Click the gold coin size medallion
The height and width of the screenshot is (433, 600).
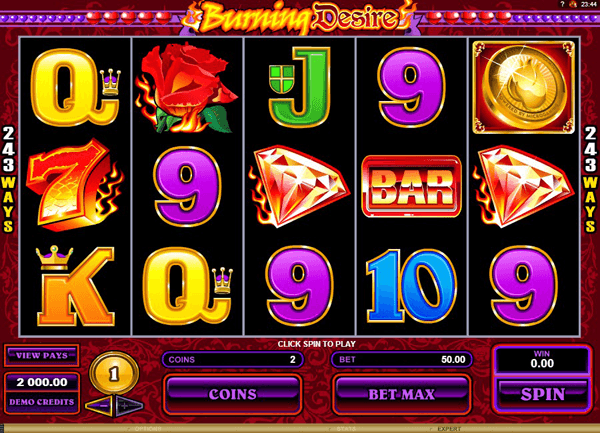pyautogui.click(x=114, y=373)
